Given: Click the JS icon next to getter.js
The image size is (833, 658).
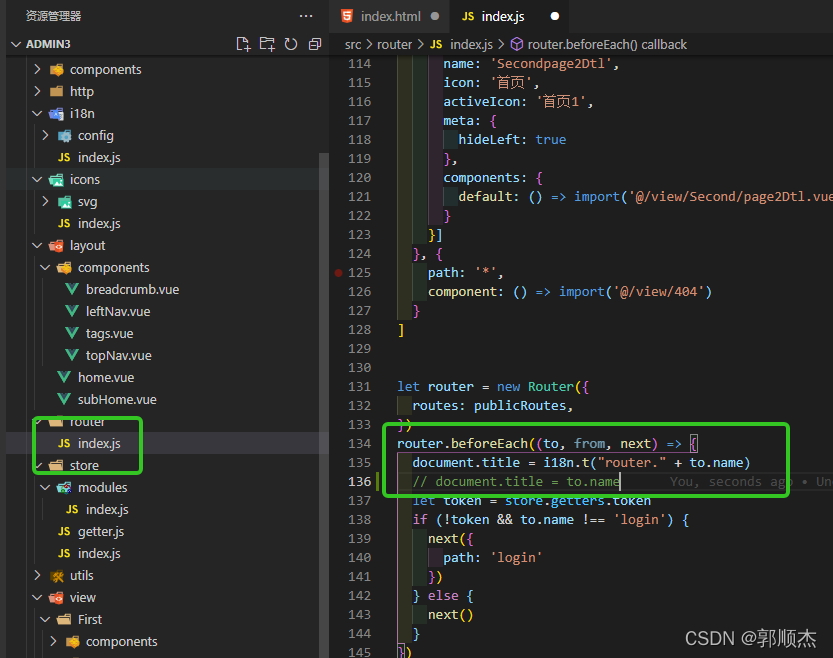Looking at the screenshot, I should [64, 531].
